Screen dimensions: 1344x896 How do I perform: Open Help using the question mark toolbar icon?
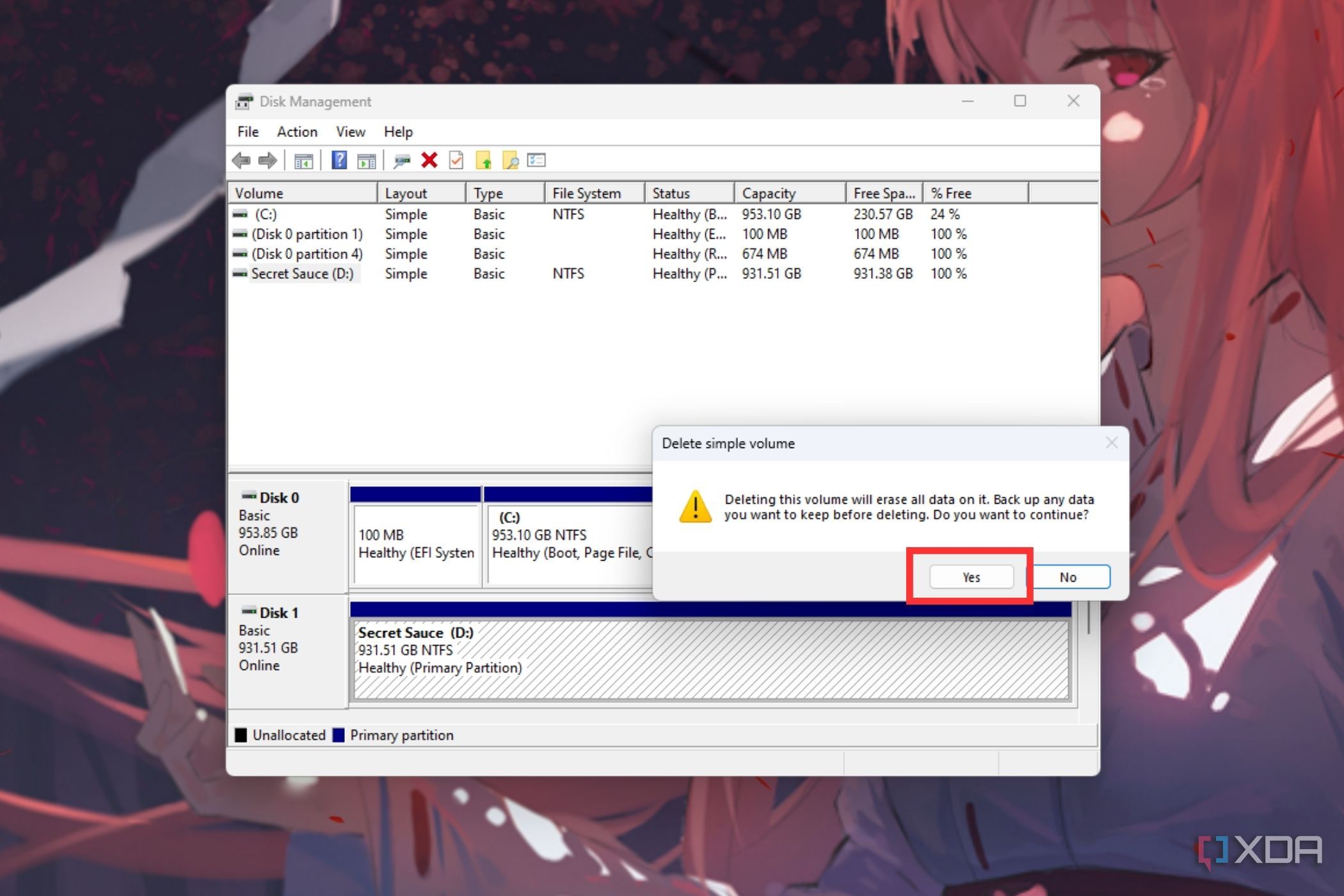click(339, 161)
